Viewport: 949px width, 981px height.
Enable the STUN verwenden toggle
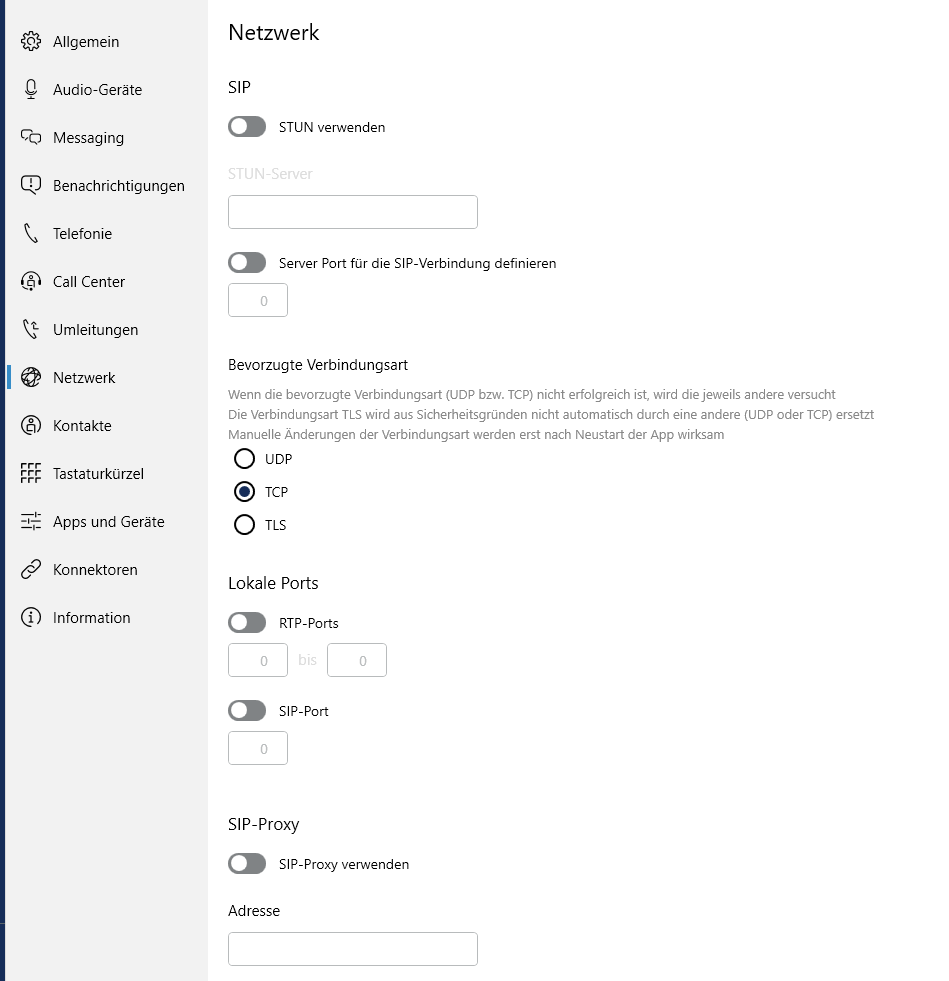(247, 127)
